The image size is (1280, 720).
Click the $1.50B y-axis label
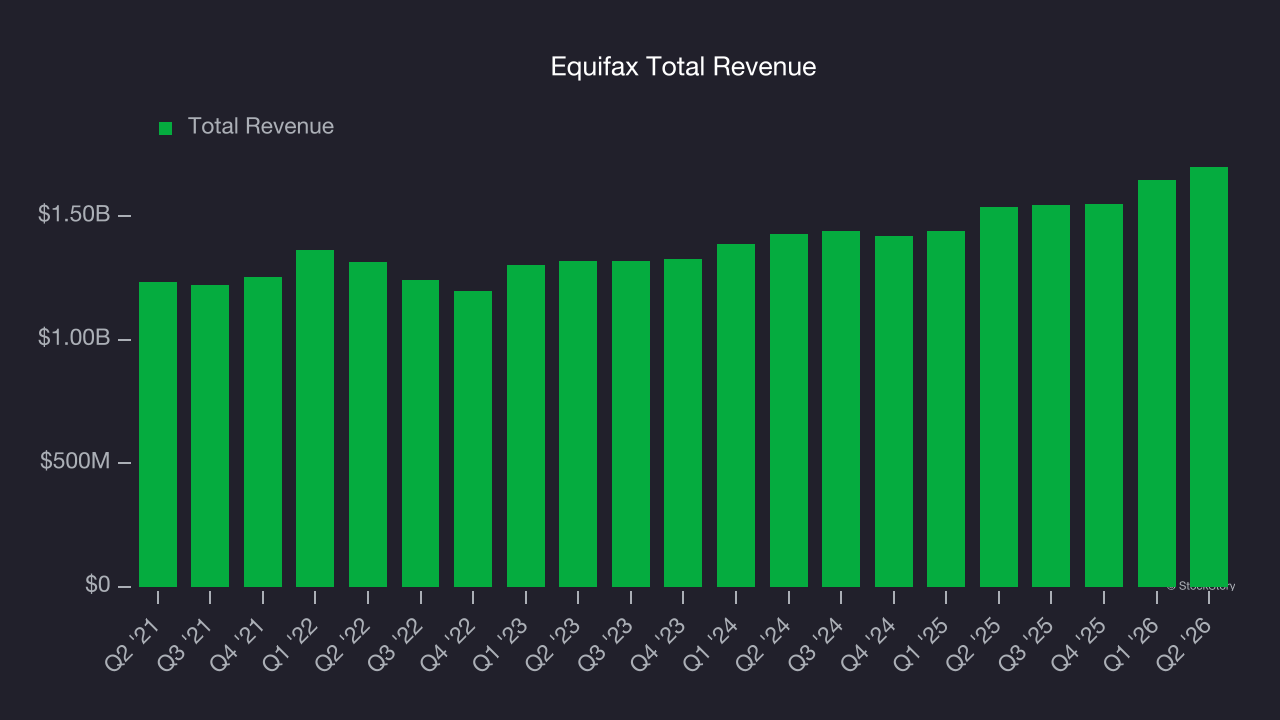(x=74, y=215)
